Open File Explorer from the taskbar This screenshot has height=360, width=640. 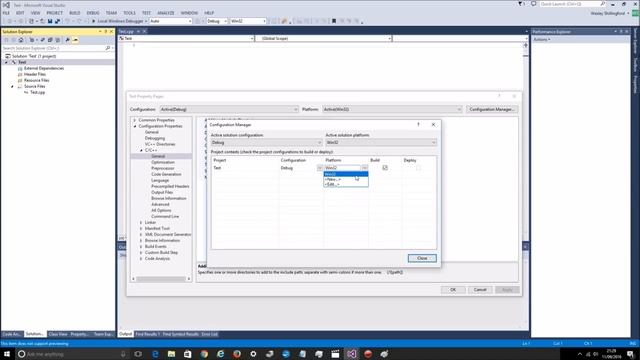171,354
